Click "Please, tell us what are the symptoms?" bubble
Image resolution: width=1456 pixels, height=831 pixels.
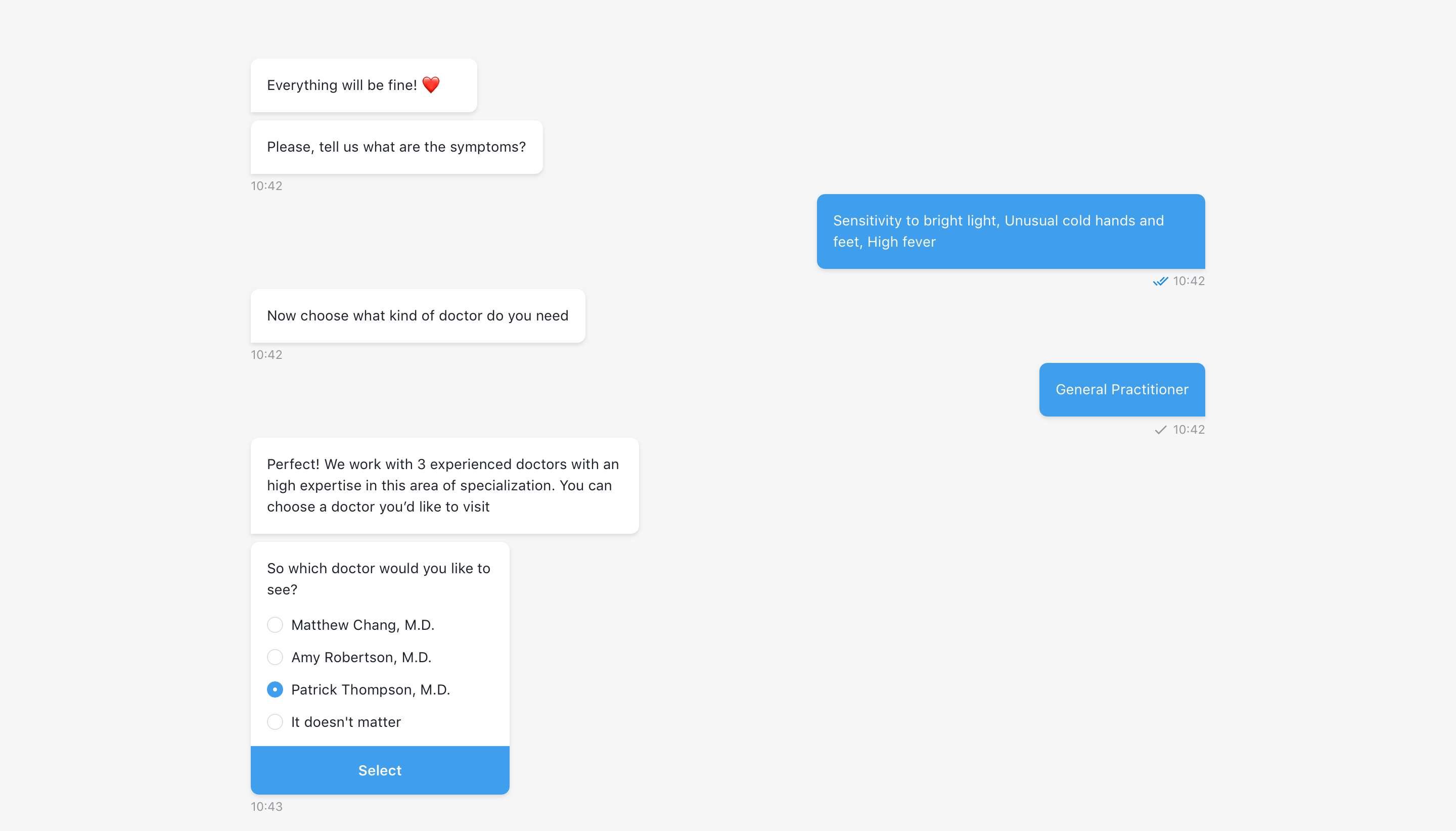tap(396, 147)
